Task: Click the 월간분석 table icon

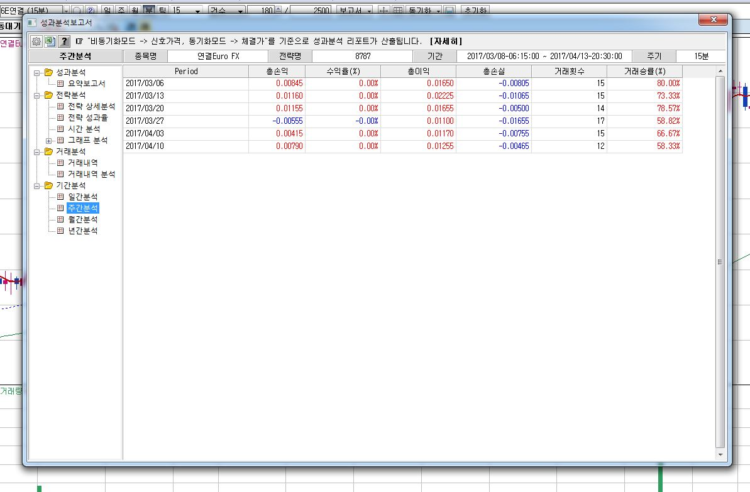Action: tap(60, 219)
